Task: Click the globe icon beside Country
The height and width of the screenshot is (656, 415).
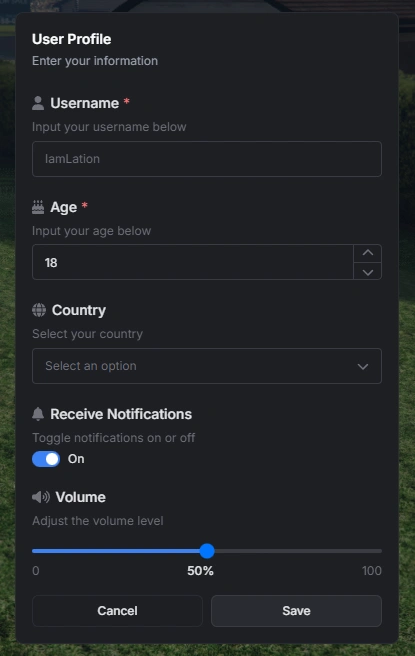Action: click(39, 310)
